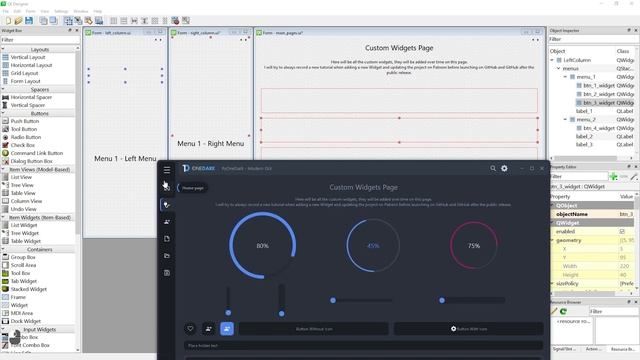Open the File menu
The width and height of the screenshot is (640, 360).
click(6, 11)
